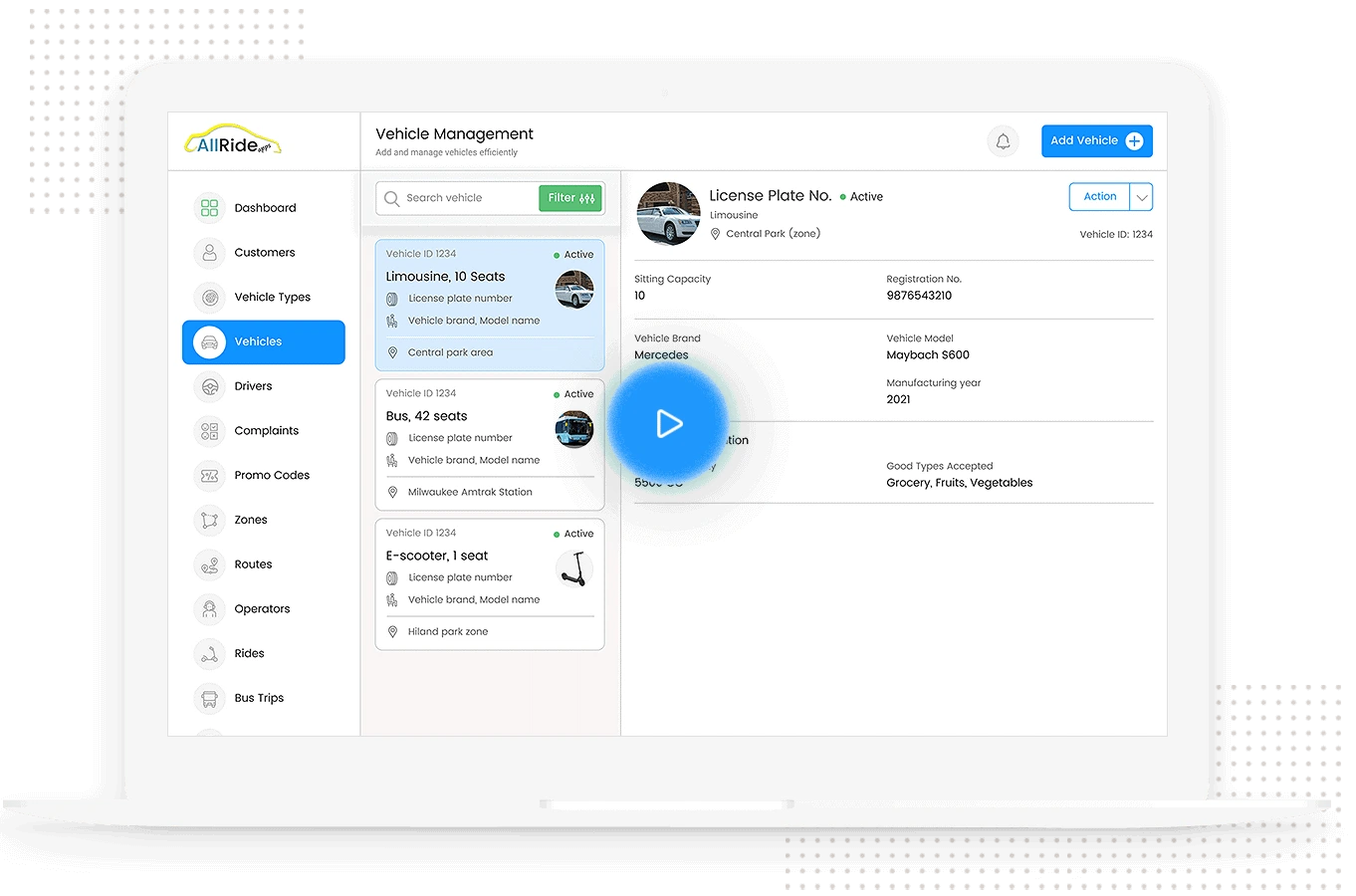This screenshot has height=896, width=1356.
Task: Click Vehicle ID: 1234 in detail header
Action: [1116, 235]
